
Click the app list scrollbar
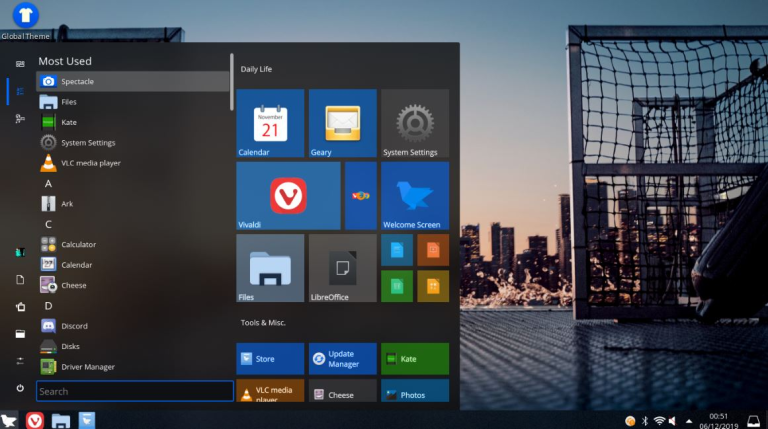(232, 82)
